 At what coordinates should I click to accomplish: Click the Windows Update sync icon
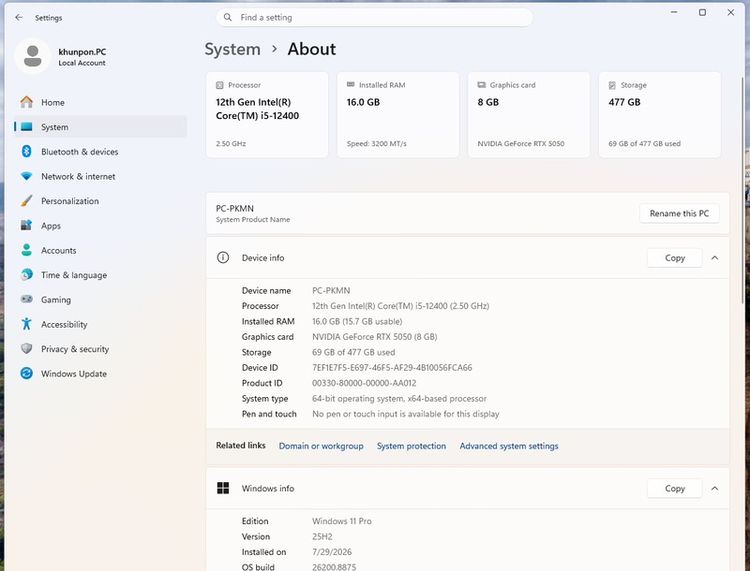point(27,373)
